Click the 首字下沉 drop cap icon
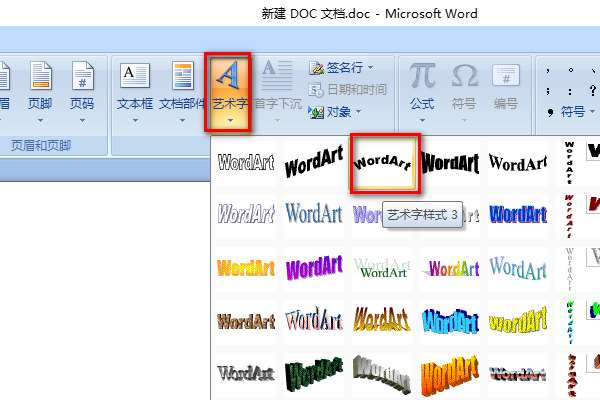600x400 pixels. (278, 75)
